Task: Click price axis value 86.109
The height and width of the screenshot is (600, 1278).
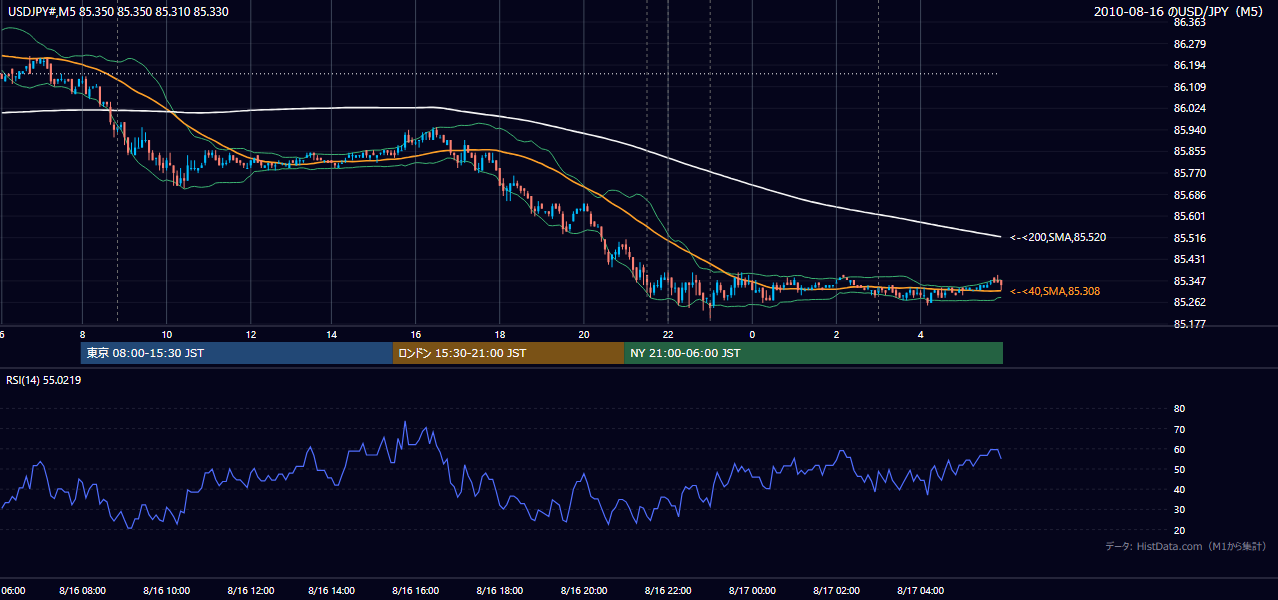Action: pyautogui.click(x=1190, y=87)
